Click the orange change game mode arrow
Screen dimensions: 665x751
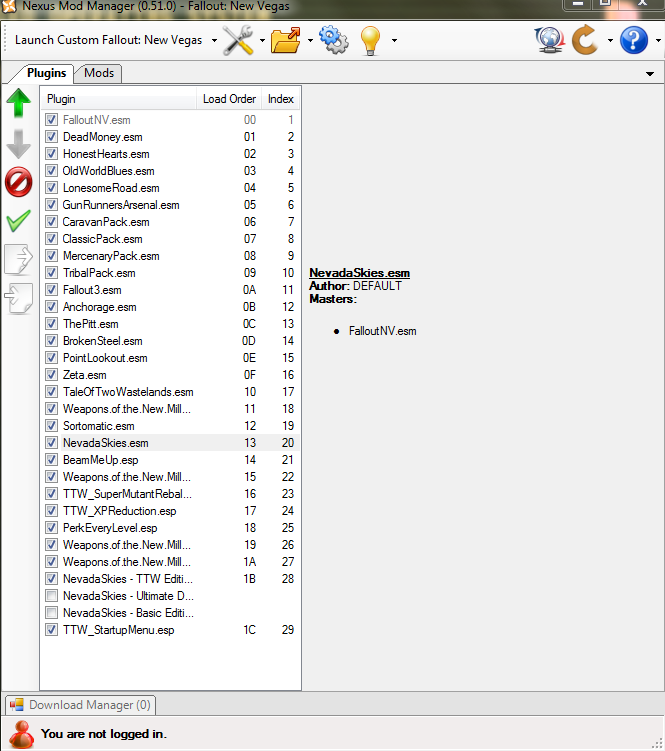(585, 40)
